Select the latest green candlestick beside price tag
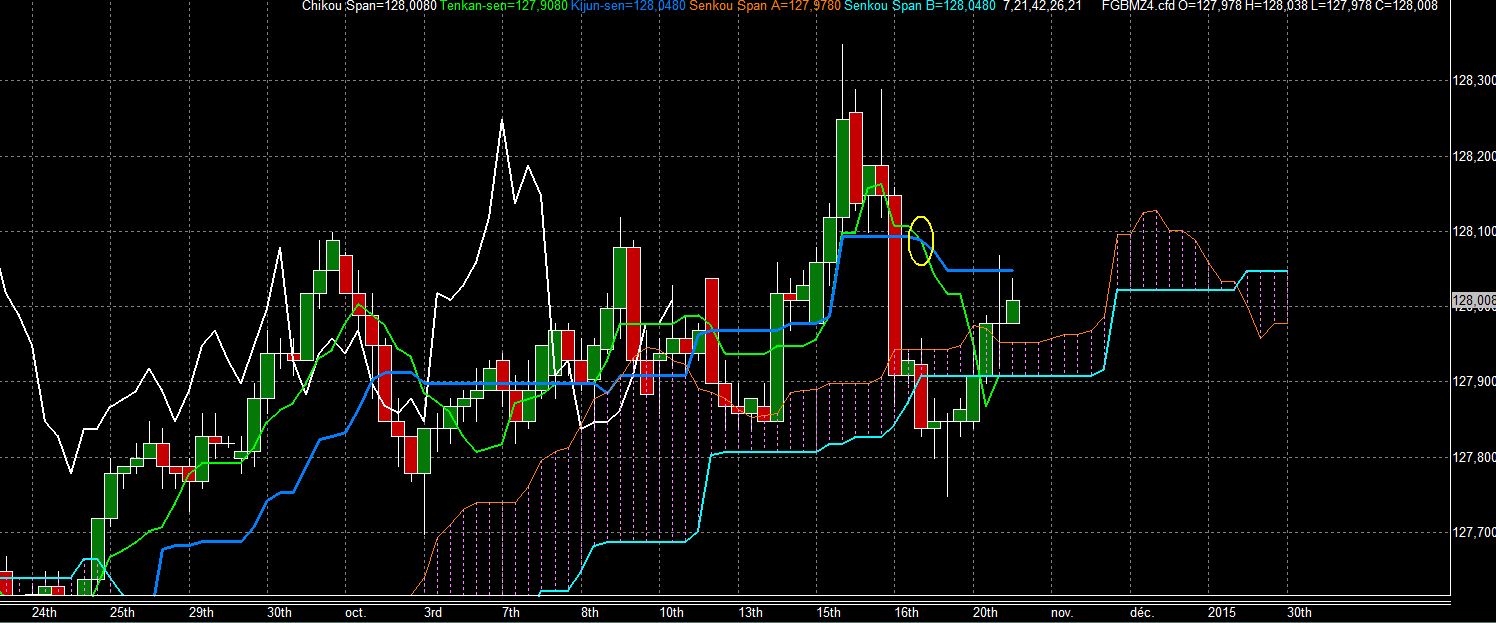The image size is (1496, 623). click(x=1013, y=311)
